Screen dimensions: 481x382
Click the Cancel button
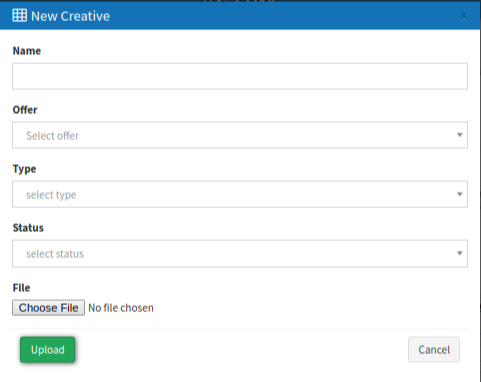coord(434,350)
